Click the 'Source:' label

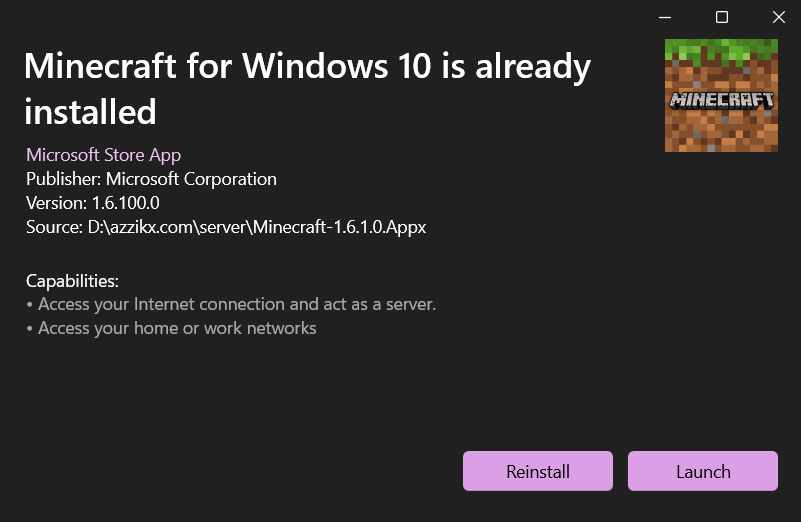[54, 227]
